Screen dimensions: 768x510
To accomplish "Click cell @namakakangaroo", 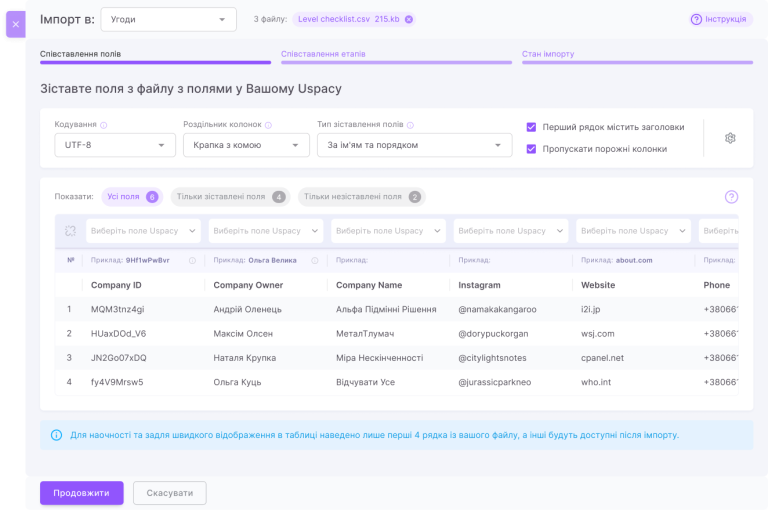I will (x=497, y=310).
